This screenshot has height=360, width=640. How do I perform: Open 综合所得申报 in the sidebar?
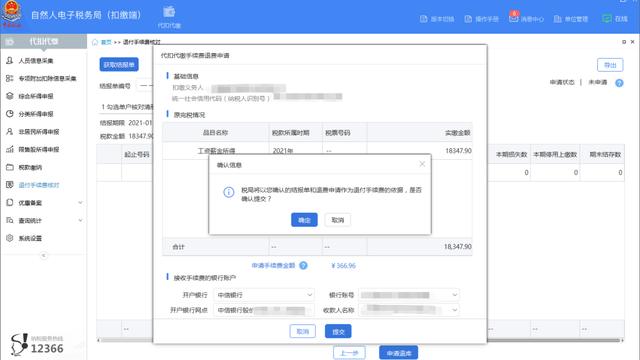tap(36, 96)
